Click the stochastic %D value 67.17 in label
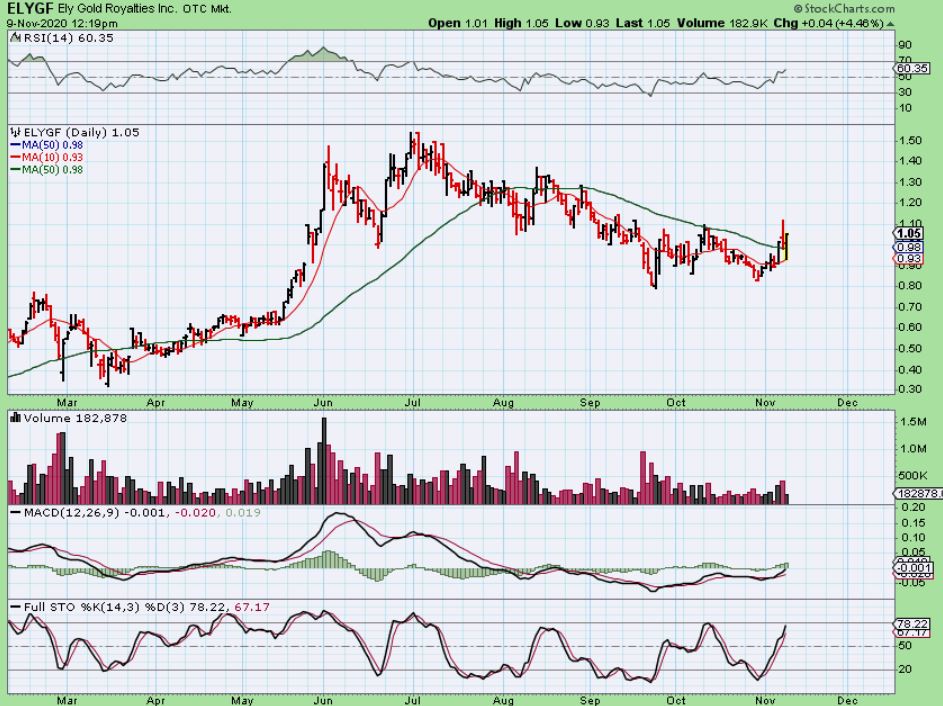Viewport: 943px width, 706px height. (x=252, y=607)
